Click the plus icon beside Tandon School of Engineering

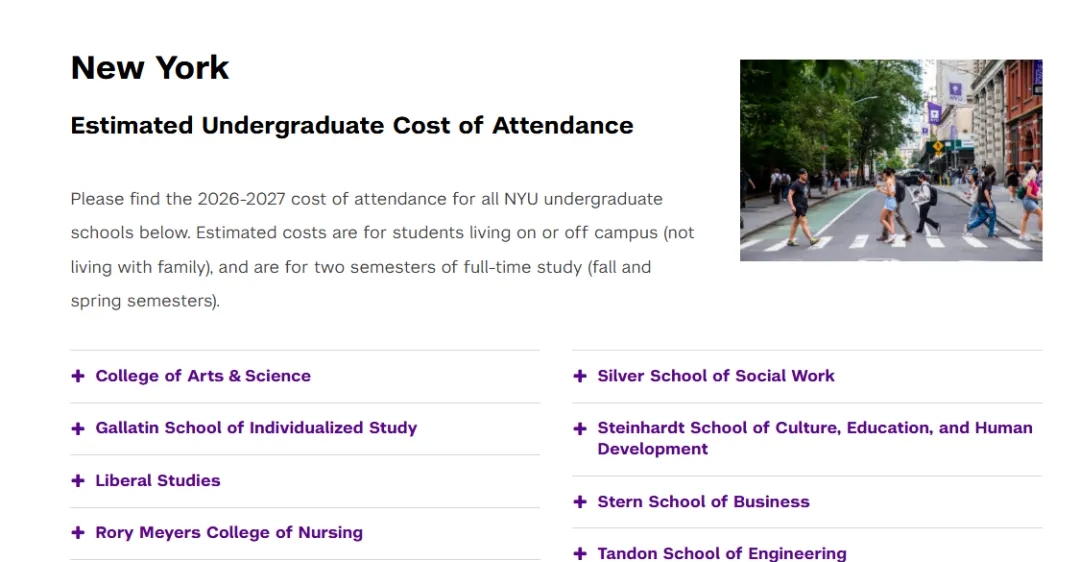[x=580, y=554]
